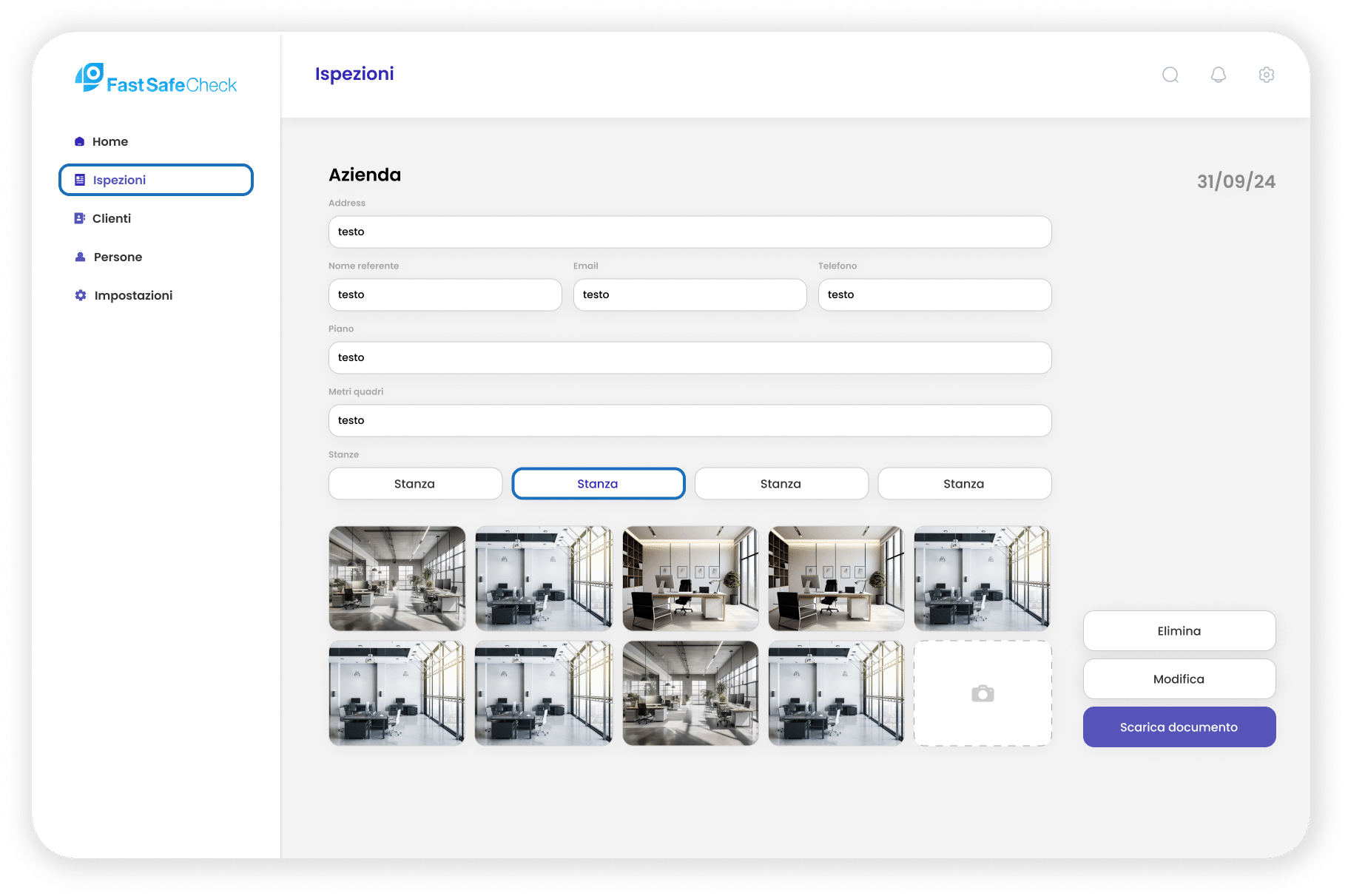Click the Modifica button

click(x=1179, y=678)
